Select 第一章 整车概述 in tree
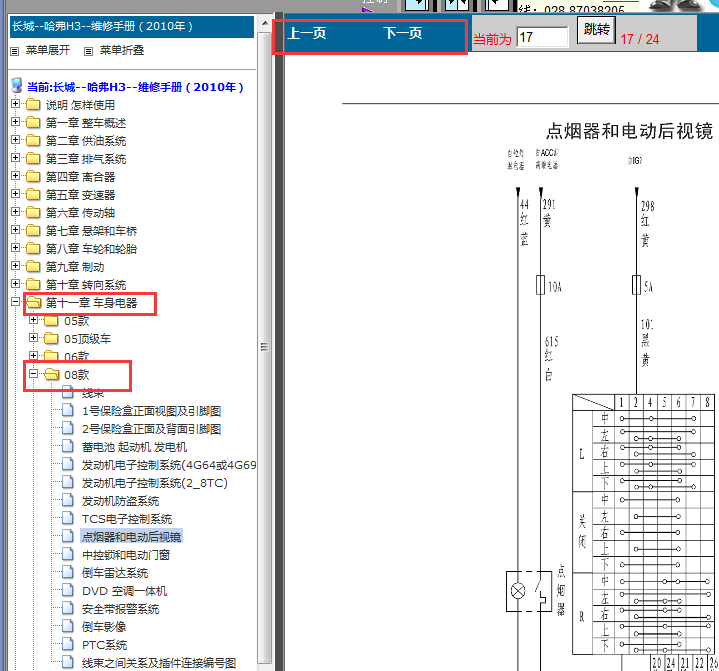 coord(86,123)
